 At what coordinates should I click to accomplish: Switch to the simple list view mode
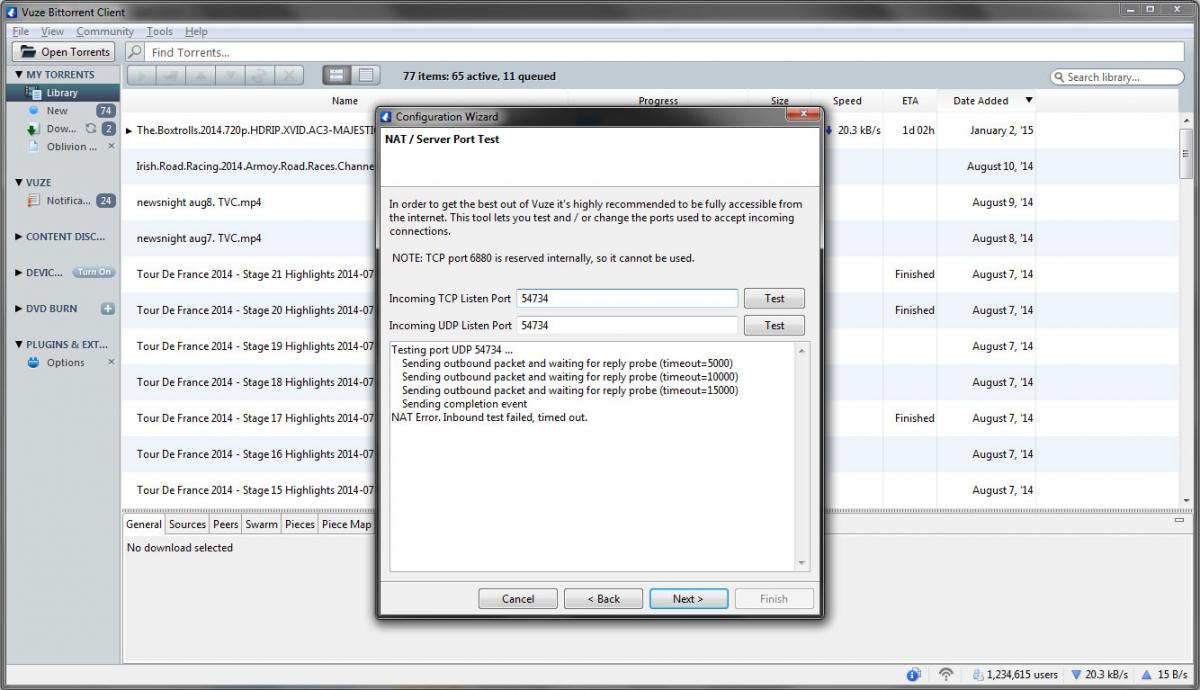pyautogui.click(x=337, y=75)
